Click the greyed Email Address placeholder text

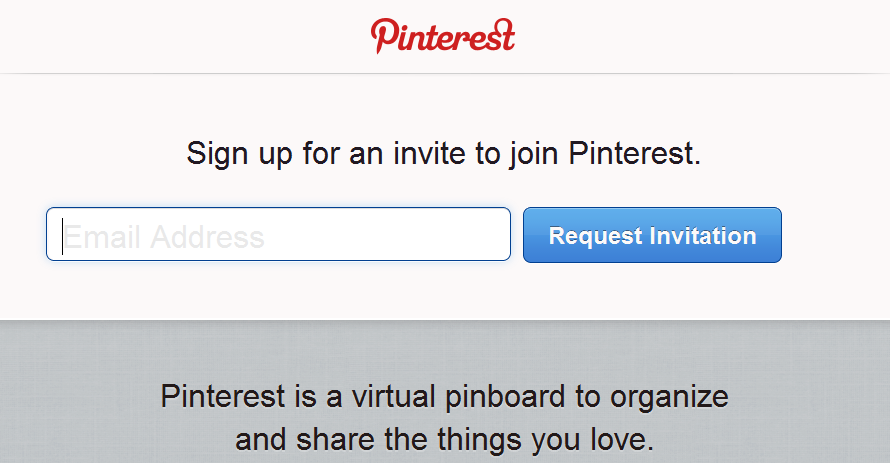click(163, 237)
